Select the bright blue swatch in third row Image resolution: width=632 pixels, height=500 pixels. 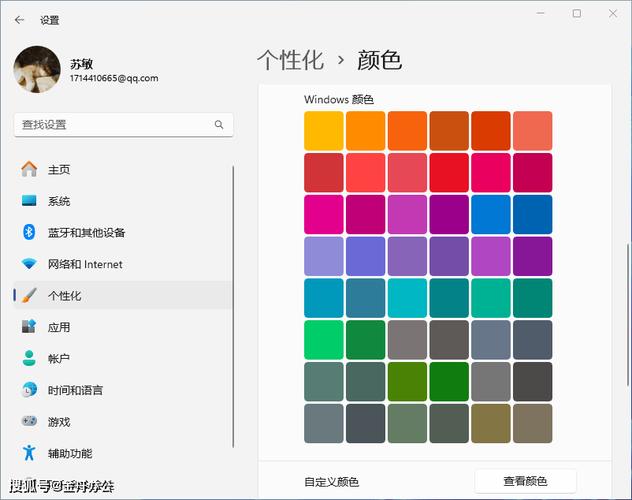tap(491, 214)
